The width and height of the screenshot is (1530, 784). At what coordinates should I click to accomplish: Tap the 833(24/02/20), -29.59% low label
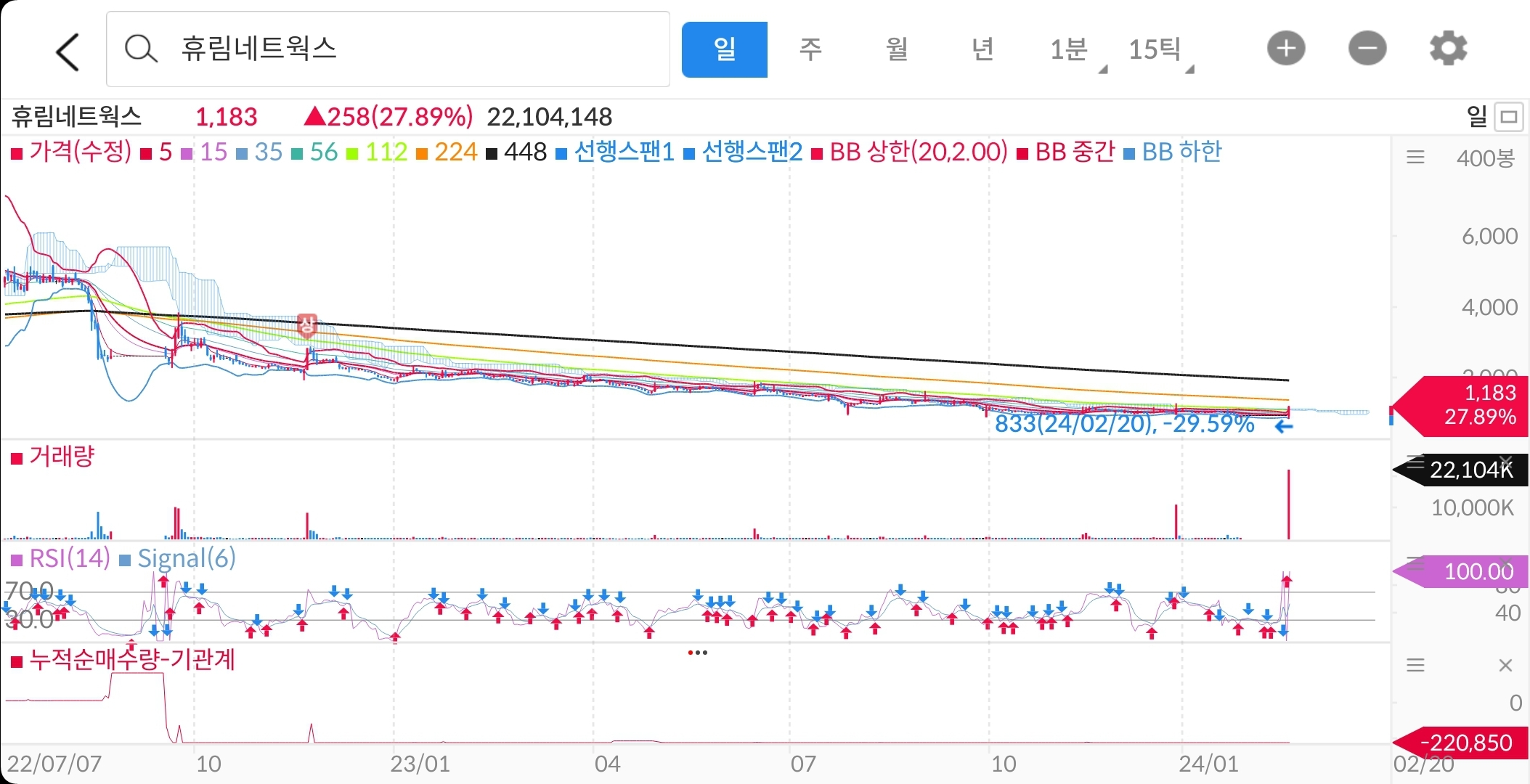(1124, 424)
